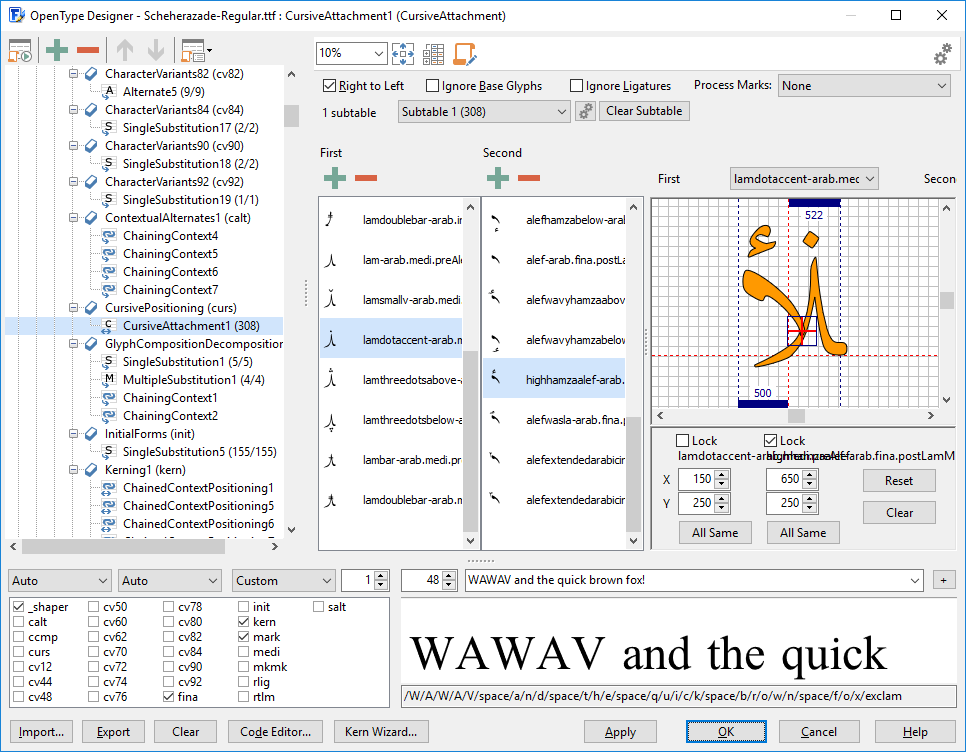Image resolution: width=966 pixels, height=752 pixels.
Task: Click the red remove button in the feature tree toolbar
Action: tap(88, 50)
